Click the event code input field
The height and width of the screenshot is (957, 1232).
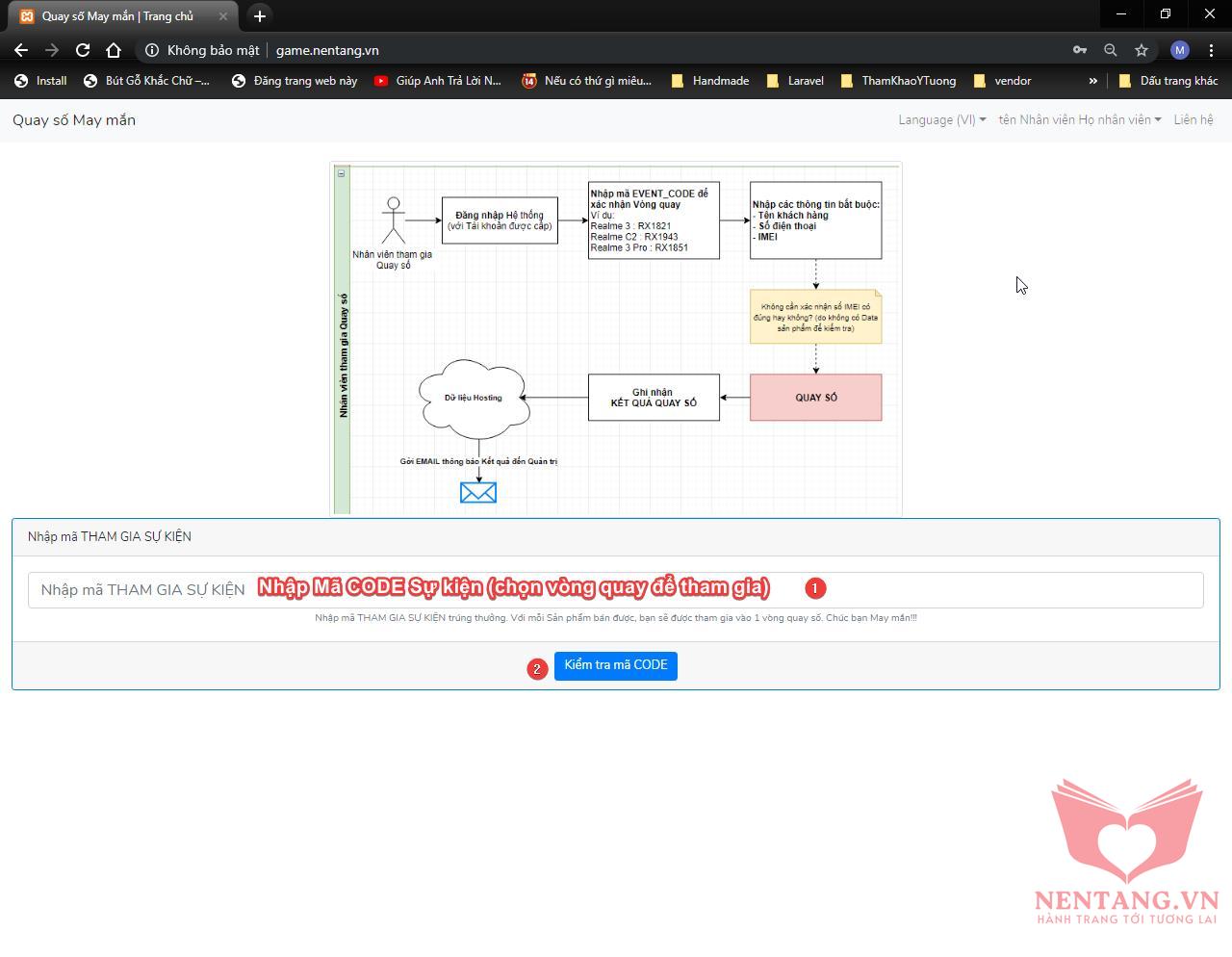[616, 589]
